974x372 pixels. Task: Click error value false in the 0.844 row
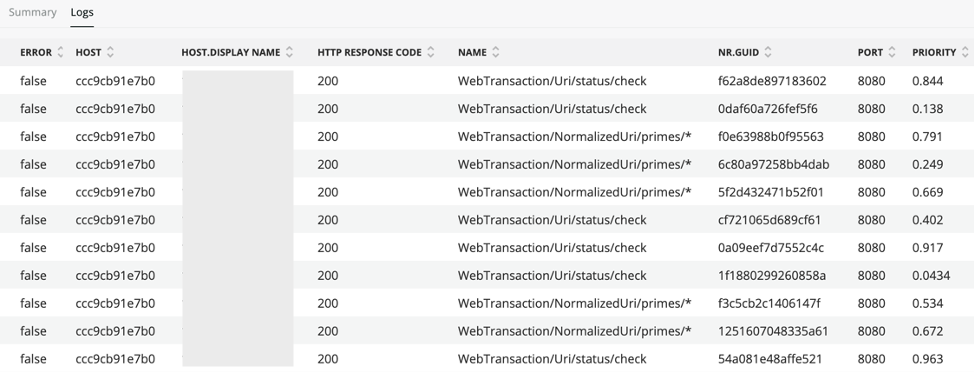pyautogui.click(x=33, y=81)
